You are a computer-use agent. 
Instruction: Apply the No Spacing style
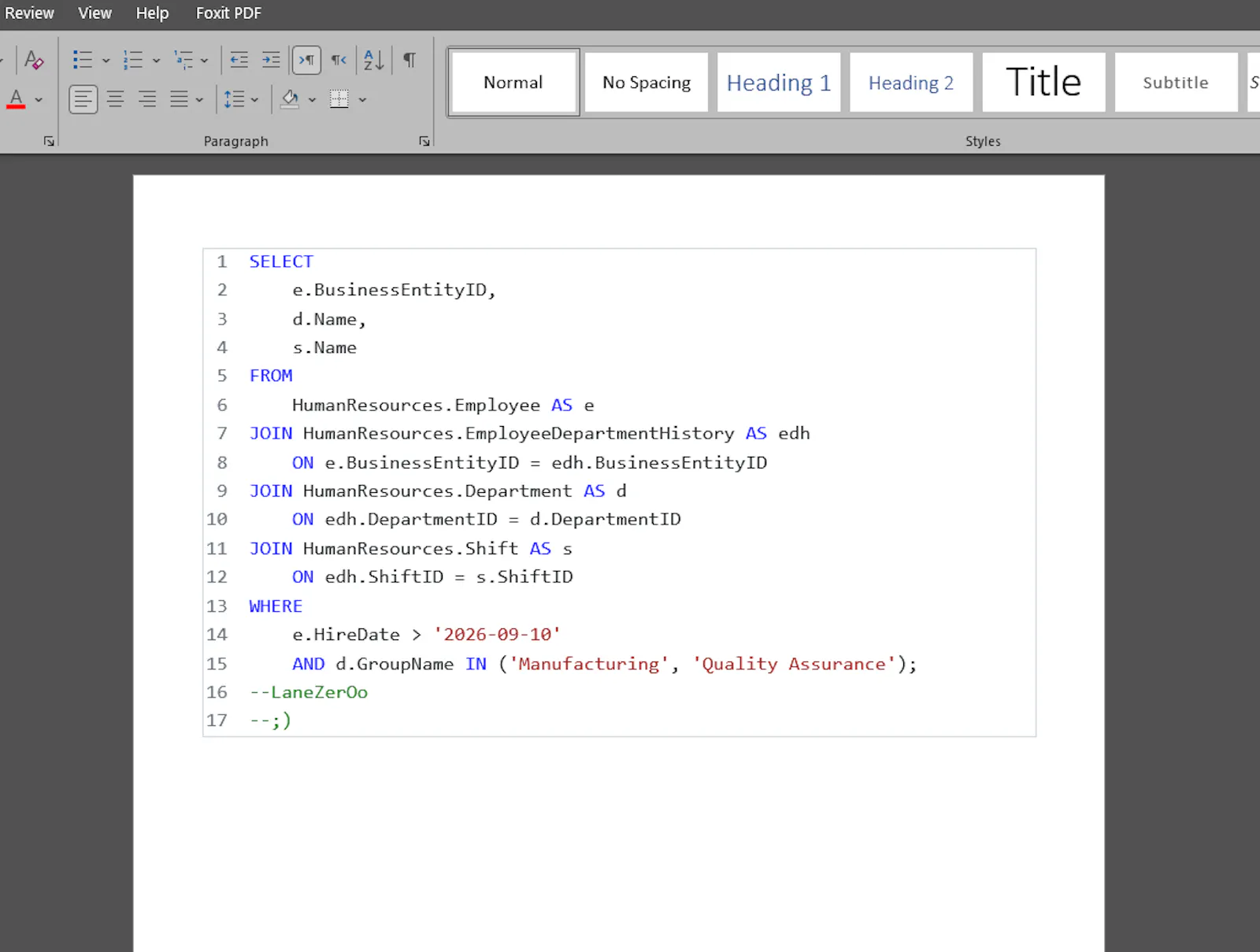(647, 83)
